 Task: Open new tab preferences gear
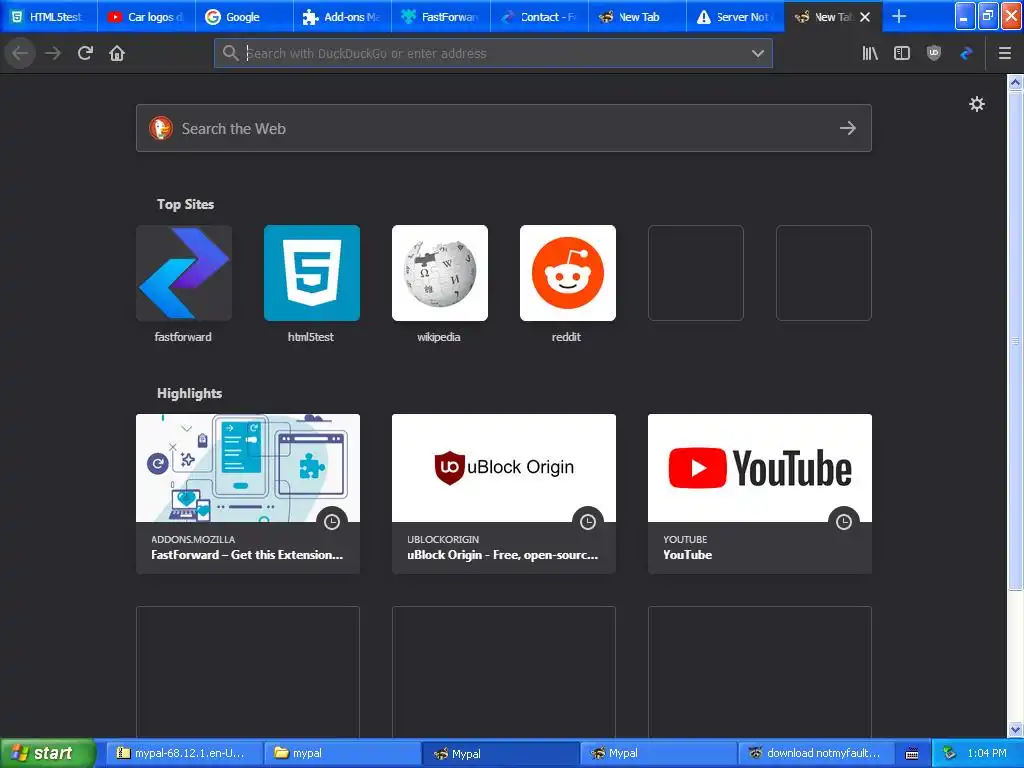[976, 104]
